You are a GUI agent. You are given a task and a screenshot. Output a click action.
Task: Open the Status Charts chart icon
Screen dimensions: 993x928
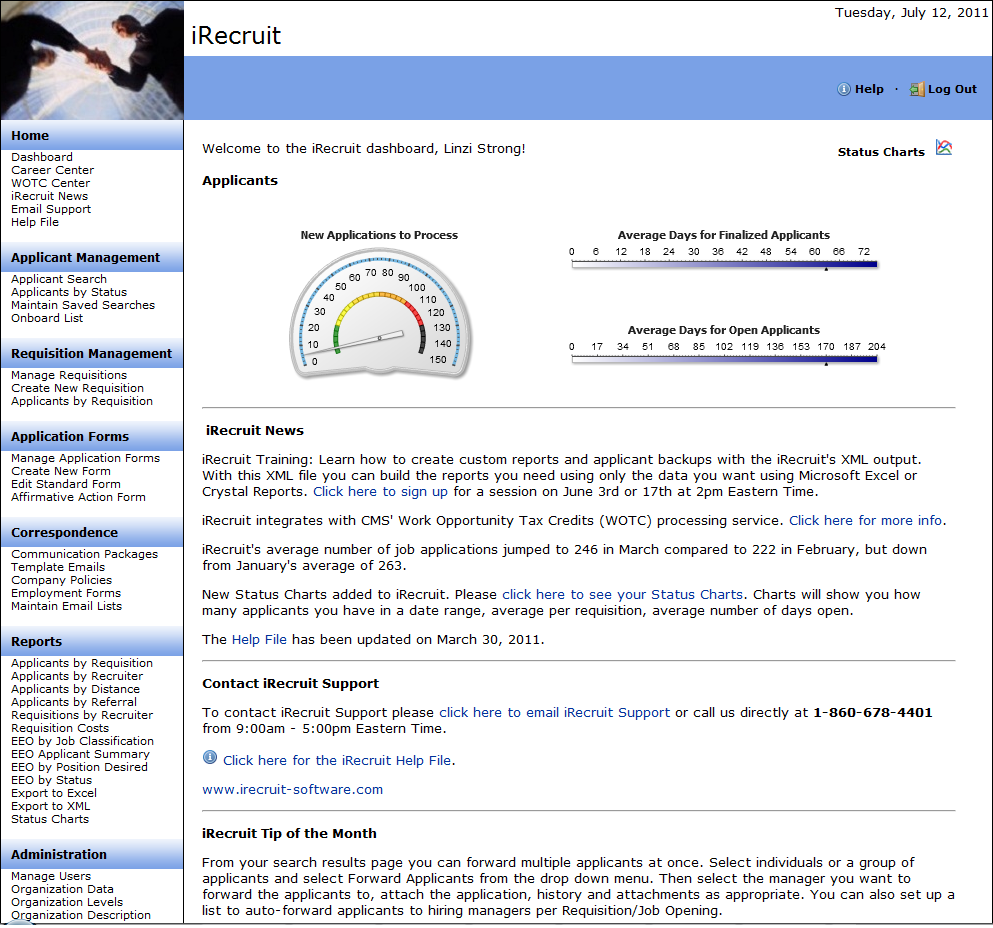[x=944, y=148]
